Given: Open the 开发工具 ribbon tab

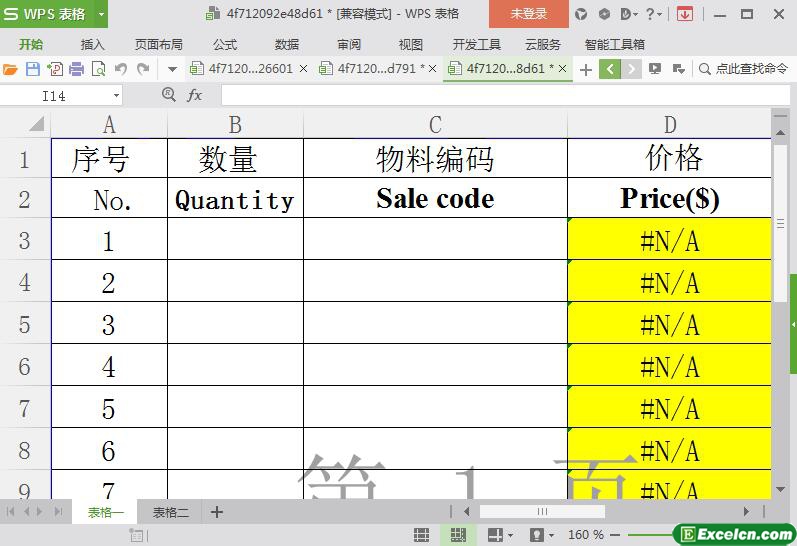Looking at the screenshot, I should coord(476,45).
